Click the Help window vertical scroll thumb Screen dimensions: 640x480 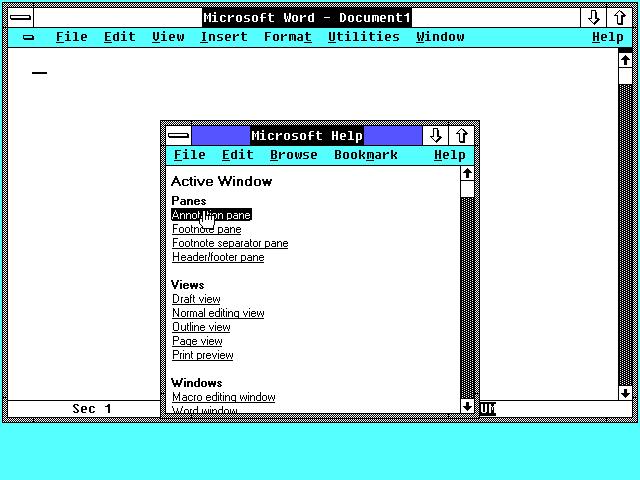click(467, 189)
